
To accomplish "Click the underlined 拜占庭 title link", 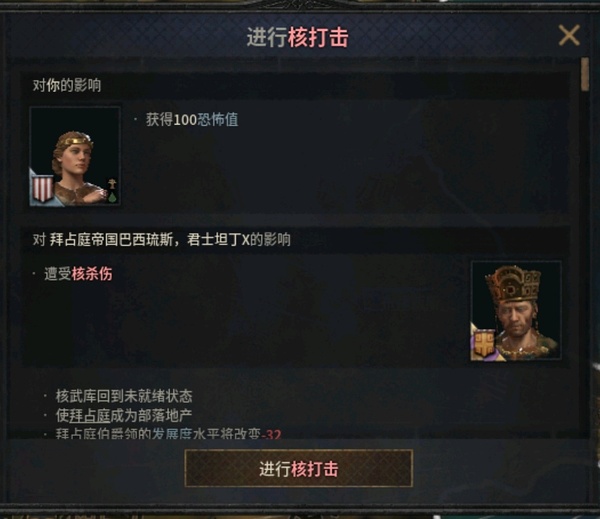I will coord(90,415).
